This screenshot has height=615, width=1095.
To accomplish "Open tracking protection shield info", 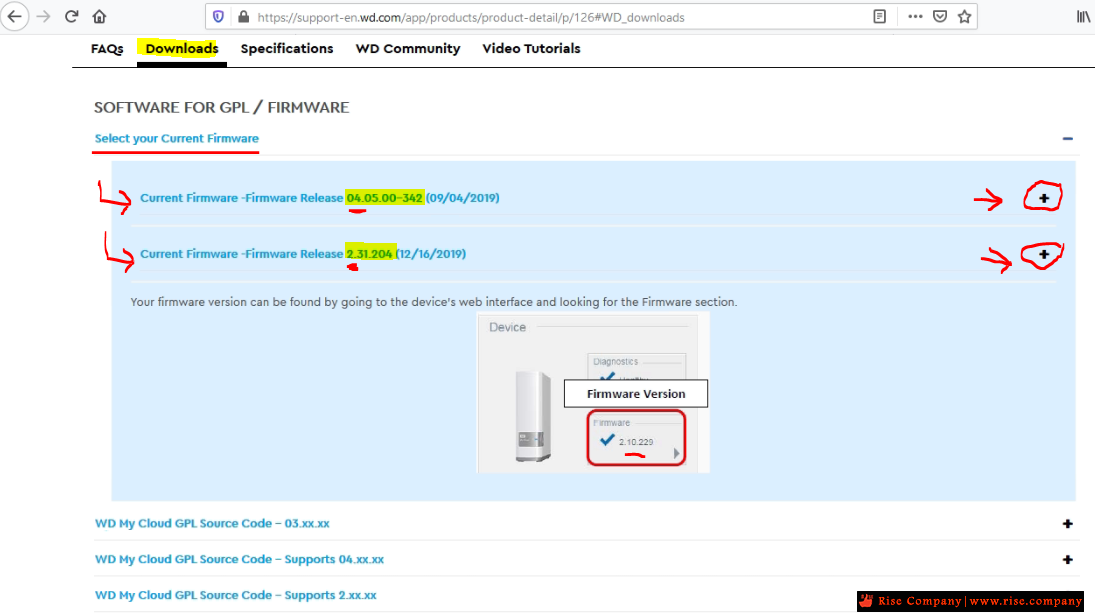I will point(219,17).
